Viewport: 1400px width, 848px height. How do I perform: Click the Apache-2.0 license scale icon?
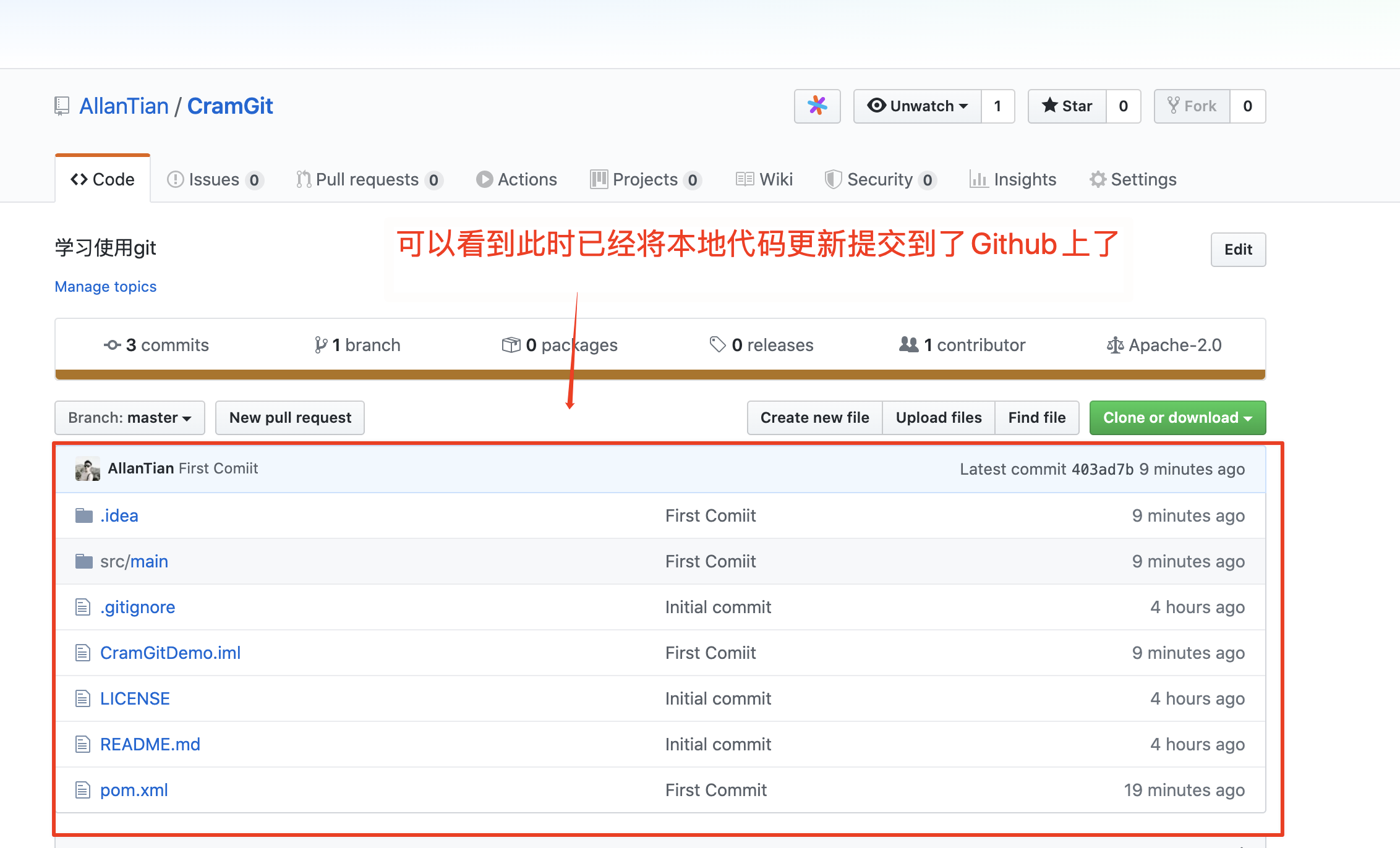1115,345
